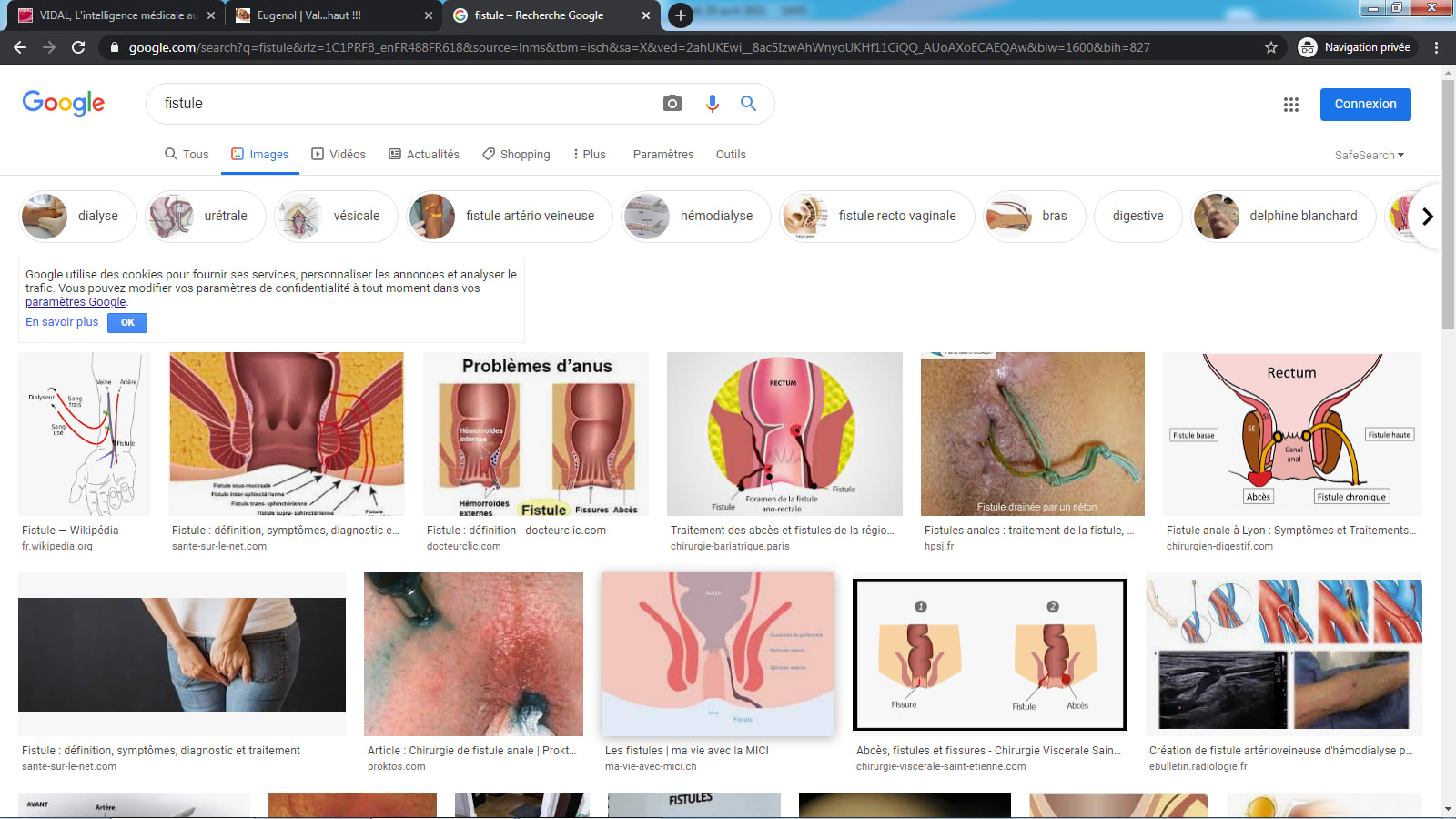Click the camera search-by-image icon
The image size is (1456, 819).
pos(672,104)
